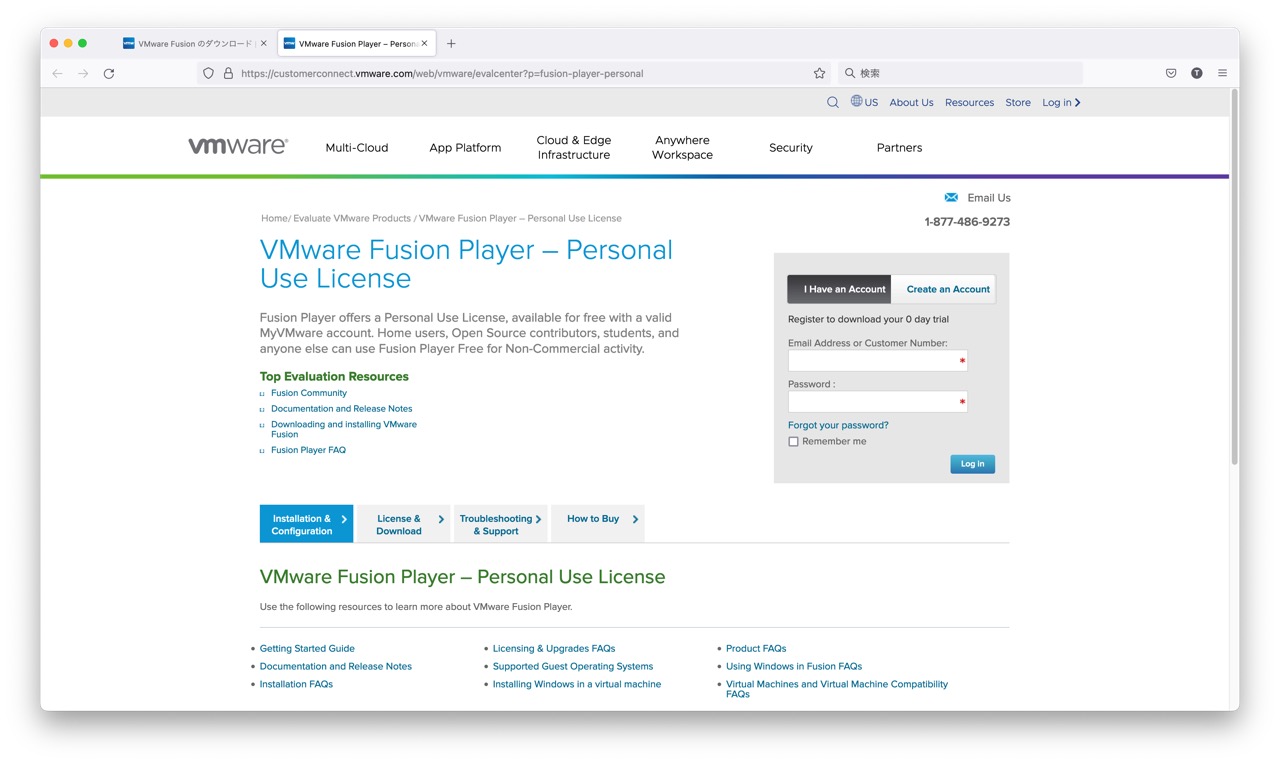This screenshot has height=764, width=1280.
Task: Open Cloud & Edge Infrastructure menu
Action: [x=574, y=147]
